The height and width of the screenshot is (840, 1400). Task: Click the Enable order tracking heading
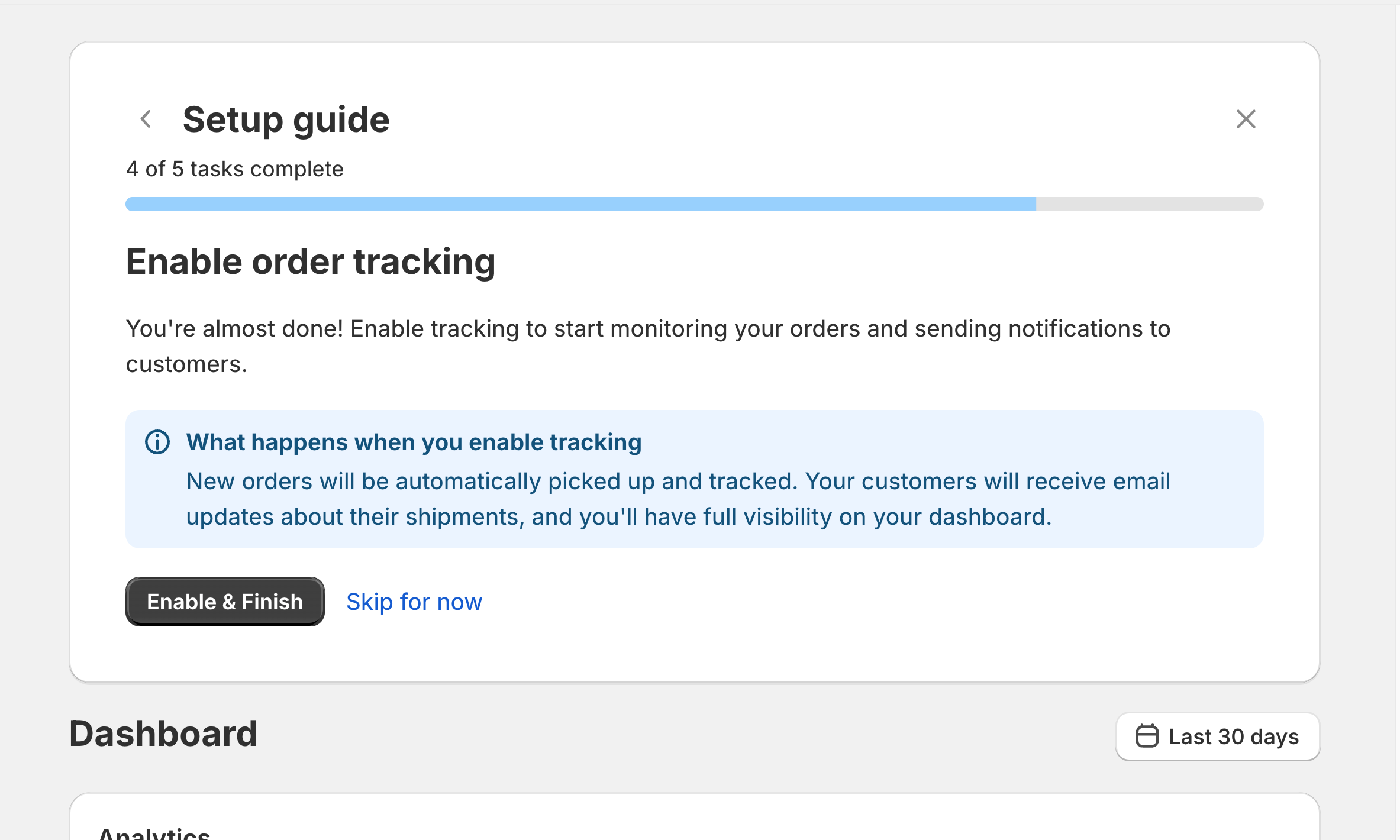coord(311,261)
